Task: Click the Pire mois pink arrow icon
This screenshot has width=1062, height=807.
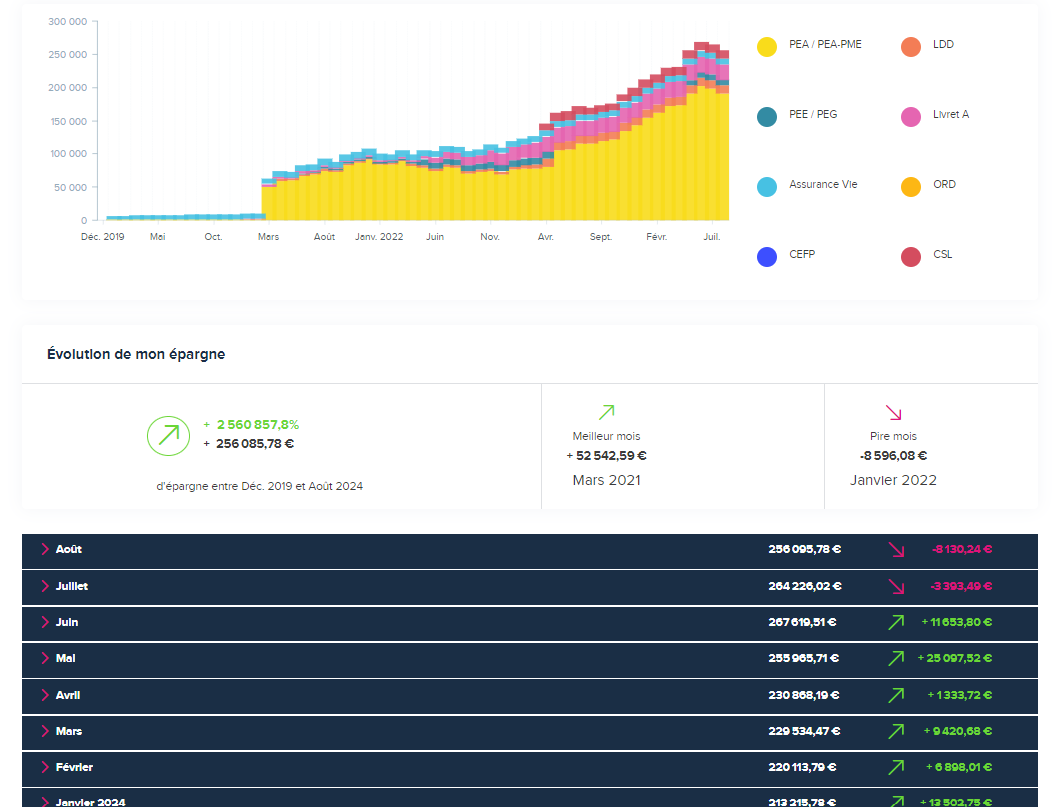Action: point(893,412)
